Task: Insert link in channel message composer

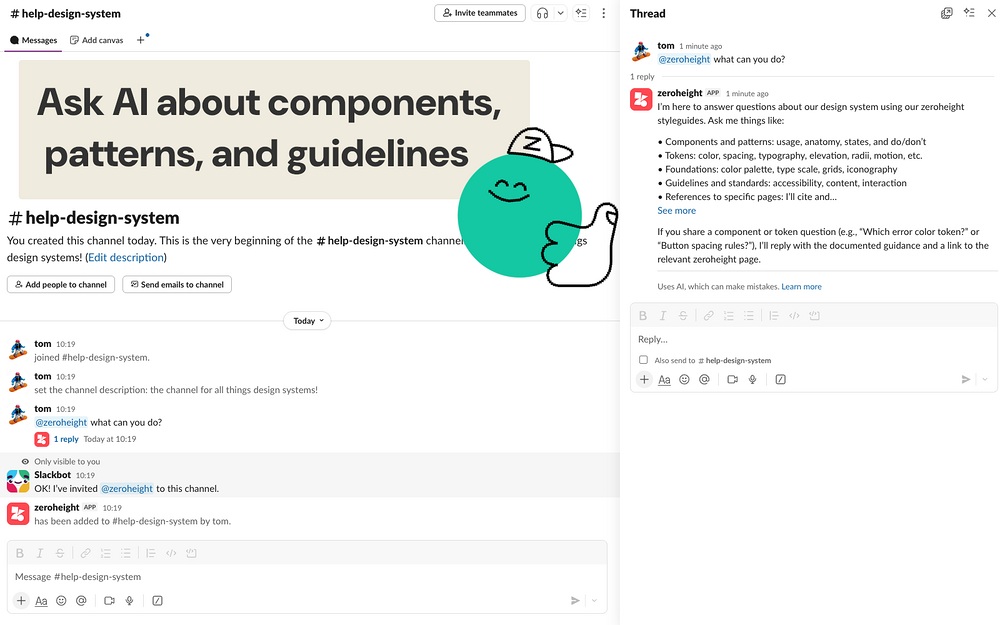Action: pos(85,553)
